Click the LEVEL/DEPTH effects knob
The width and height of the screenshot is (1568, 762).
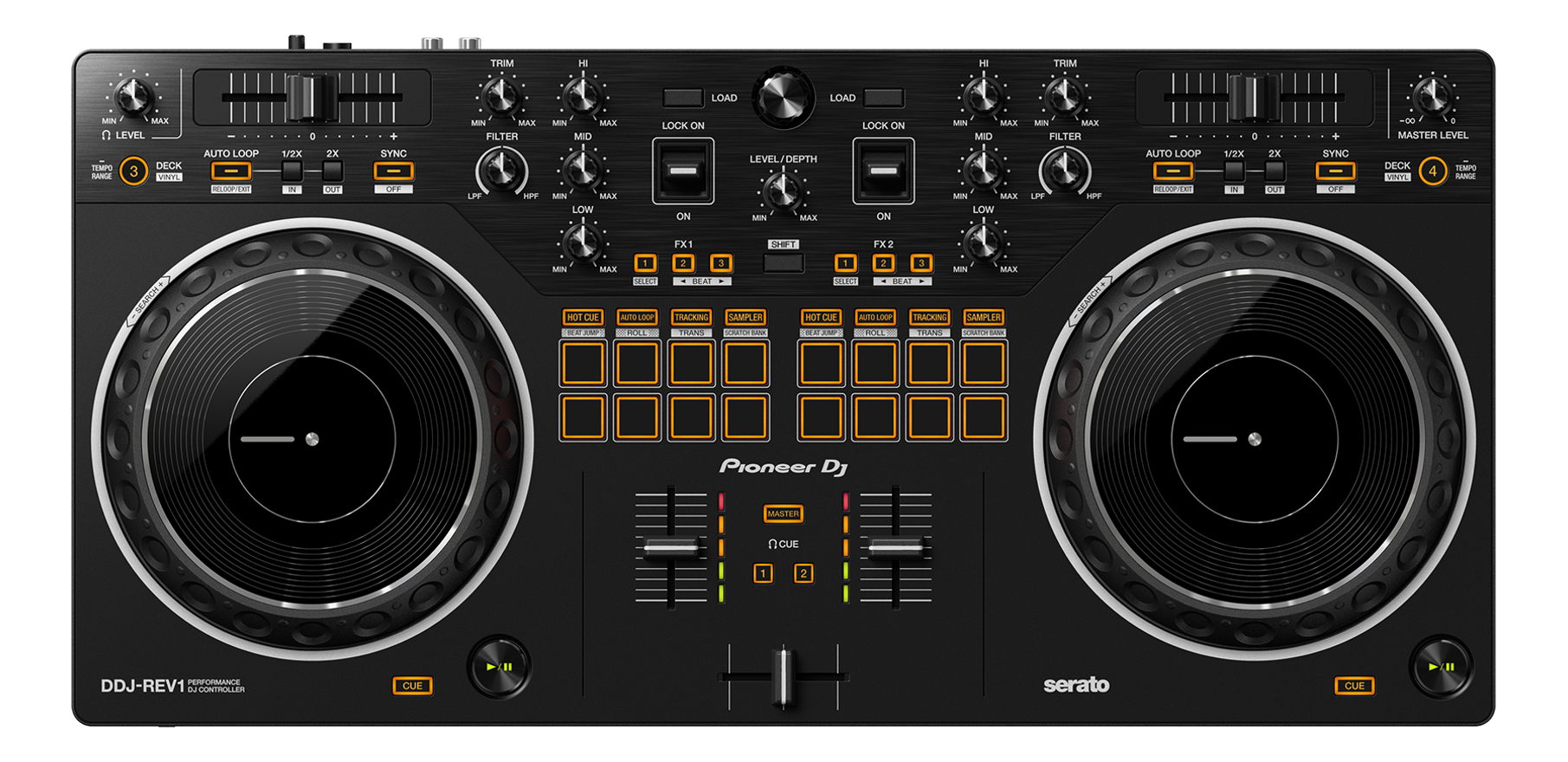tap(784, 190)
